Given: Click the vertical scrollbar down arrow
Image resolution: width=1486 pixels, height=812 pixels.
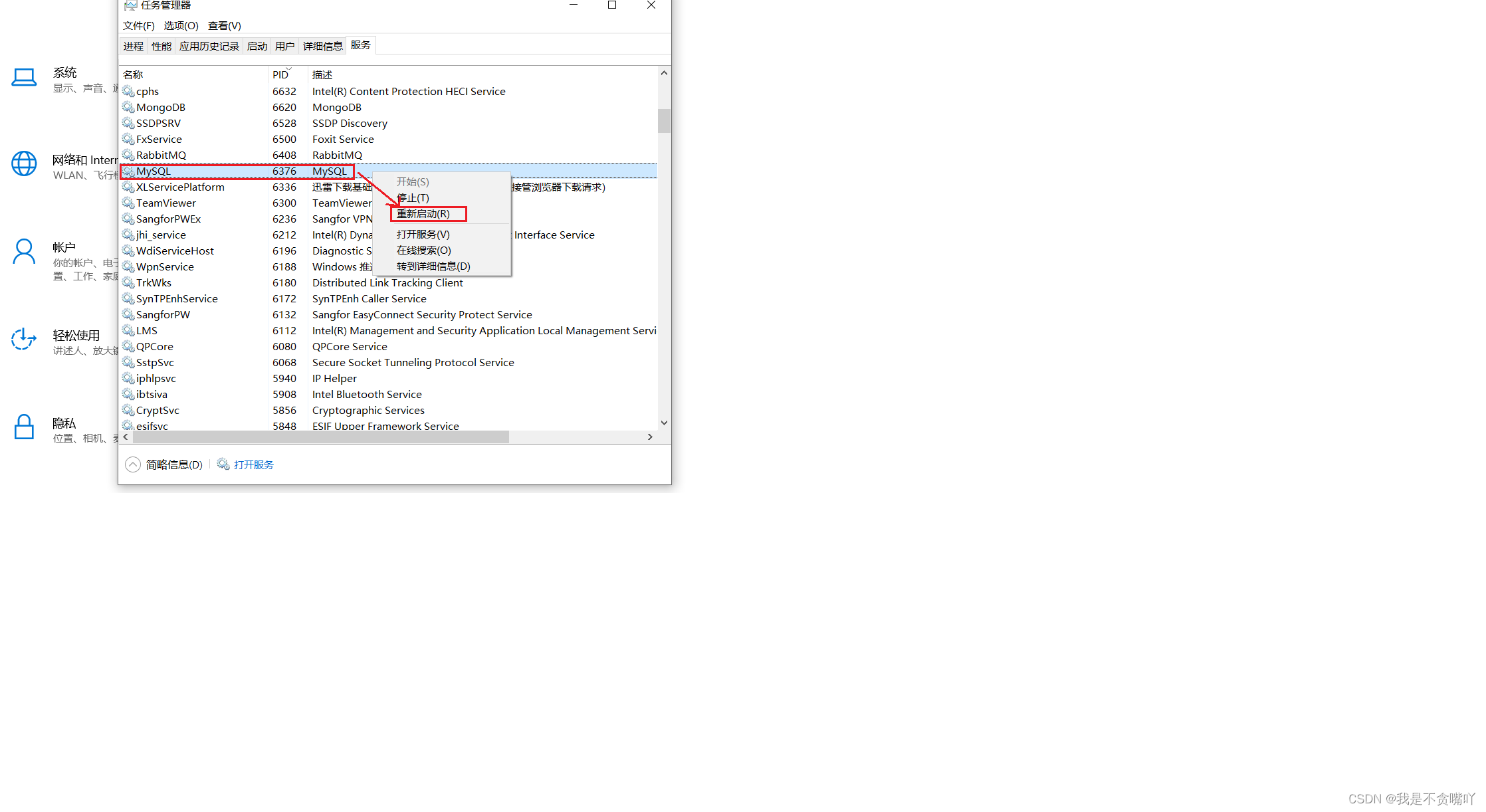Looking at the screenshot, I should click(664, 423).
